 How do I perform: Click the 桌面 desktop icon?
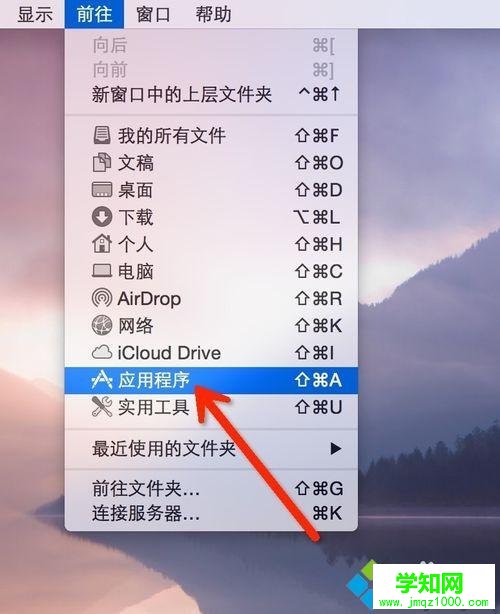102,190
